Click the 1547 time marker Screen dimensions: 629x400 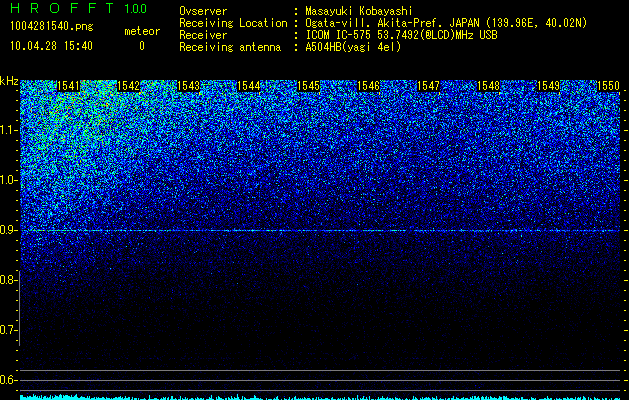tap(428, 86)
